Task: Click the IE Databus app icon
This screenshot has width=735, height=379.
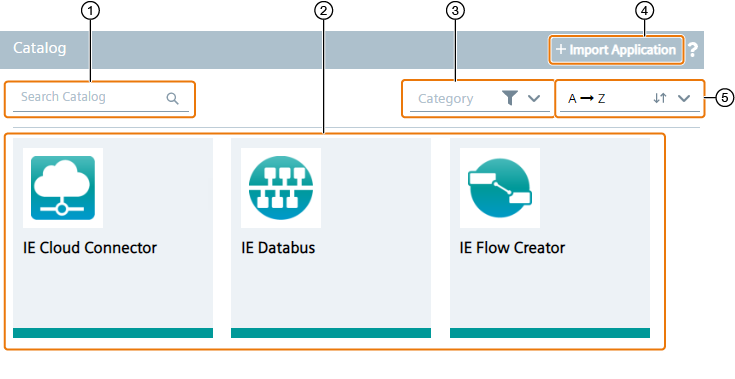Action: (281, 188)
